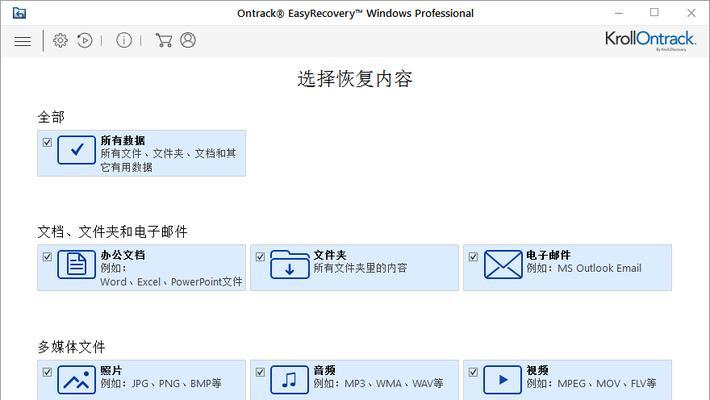Open the user account icon

(x=188, y=40)
